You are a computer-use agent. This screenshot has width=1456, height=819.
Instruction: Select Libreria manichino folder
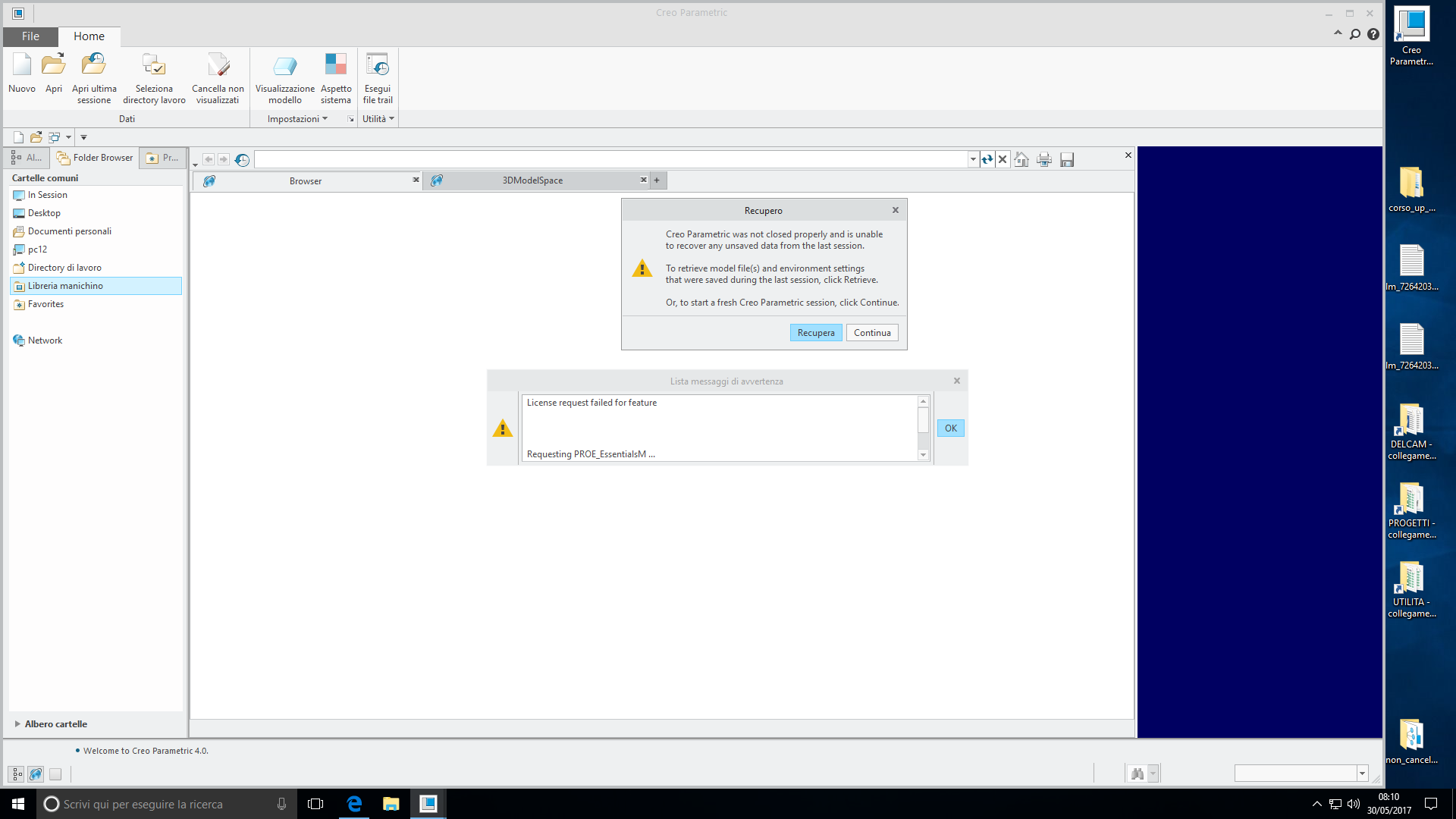tap(96, 286)
